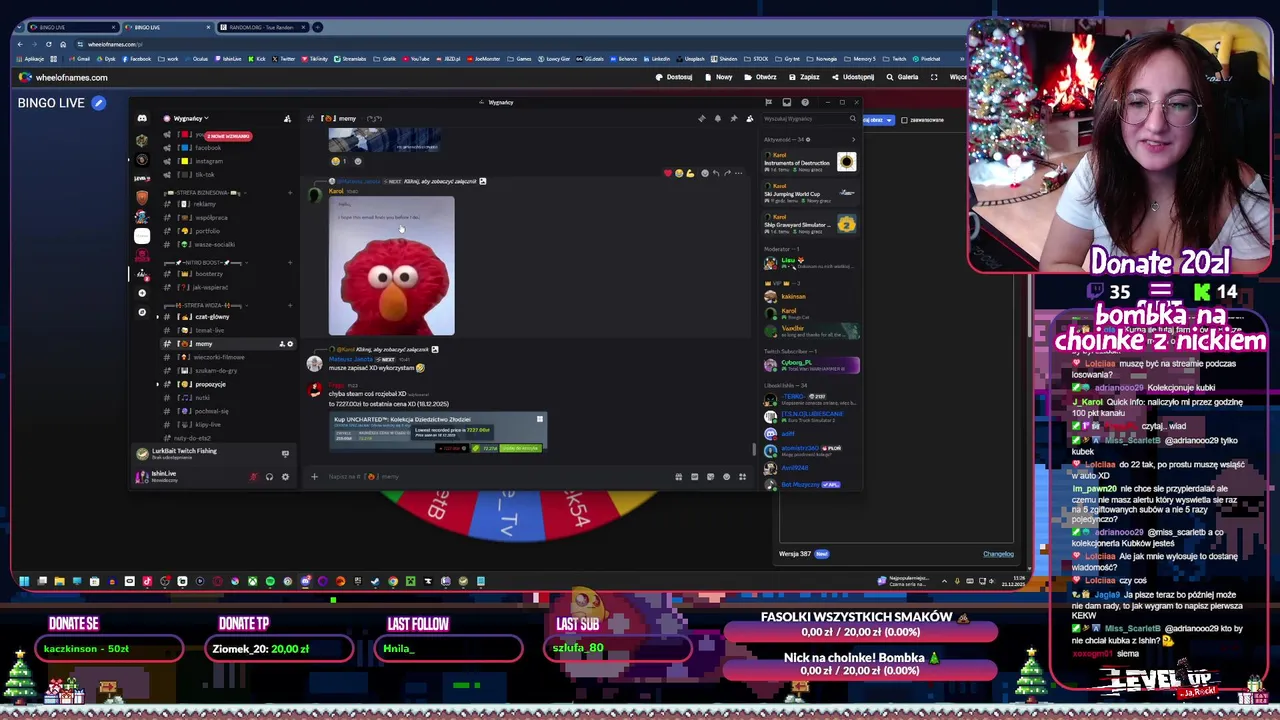Click Nowy in wheelofnames toolbar
This screenshot has width=1280, height=720.
coord(719,77)
